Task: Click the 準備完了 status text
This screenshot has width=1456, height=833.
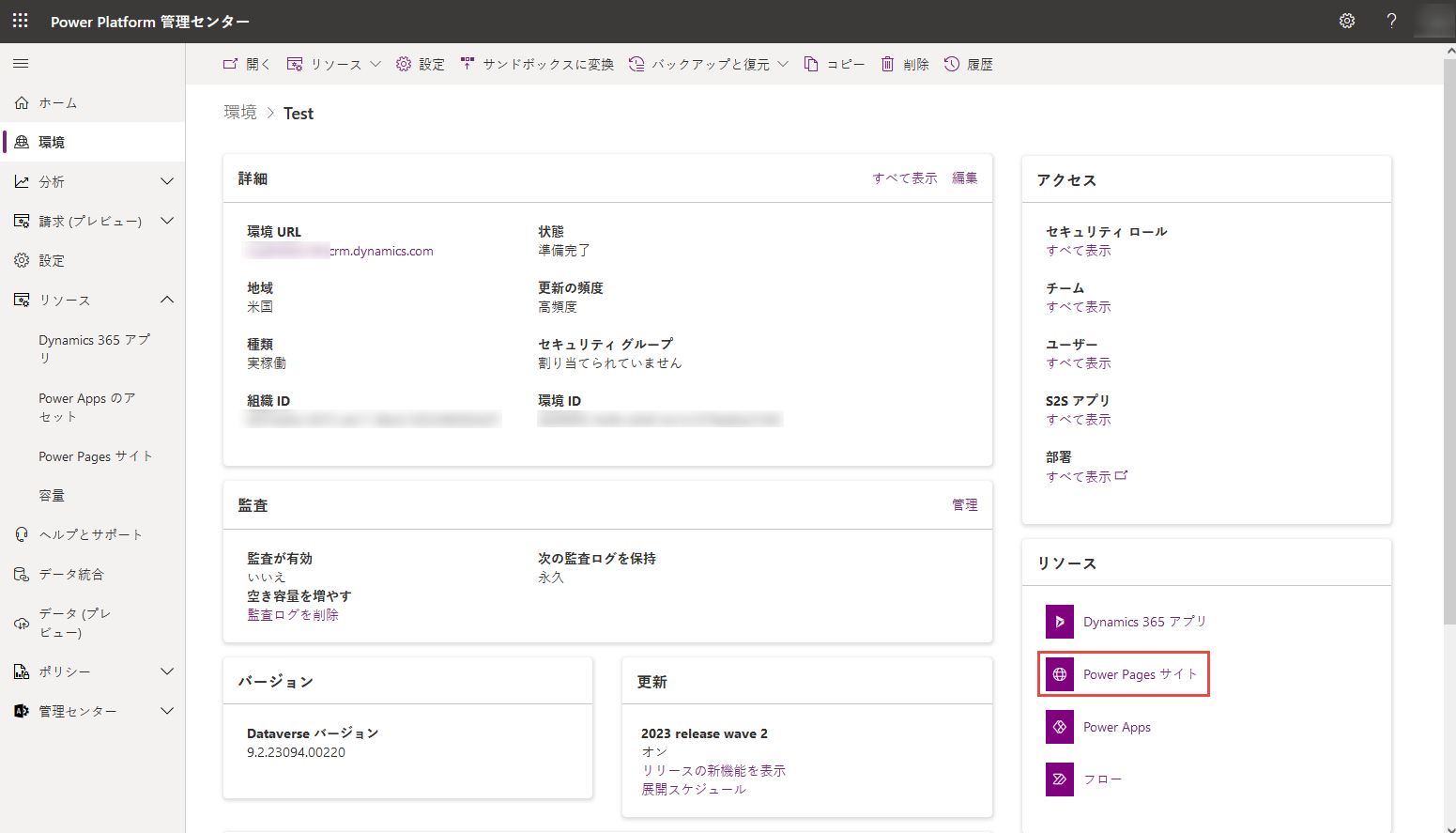Action: click(564, 251)
